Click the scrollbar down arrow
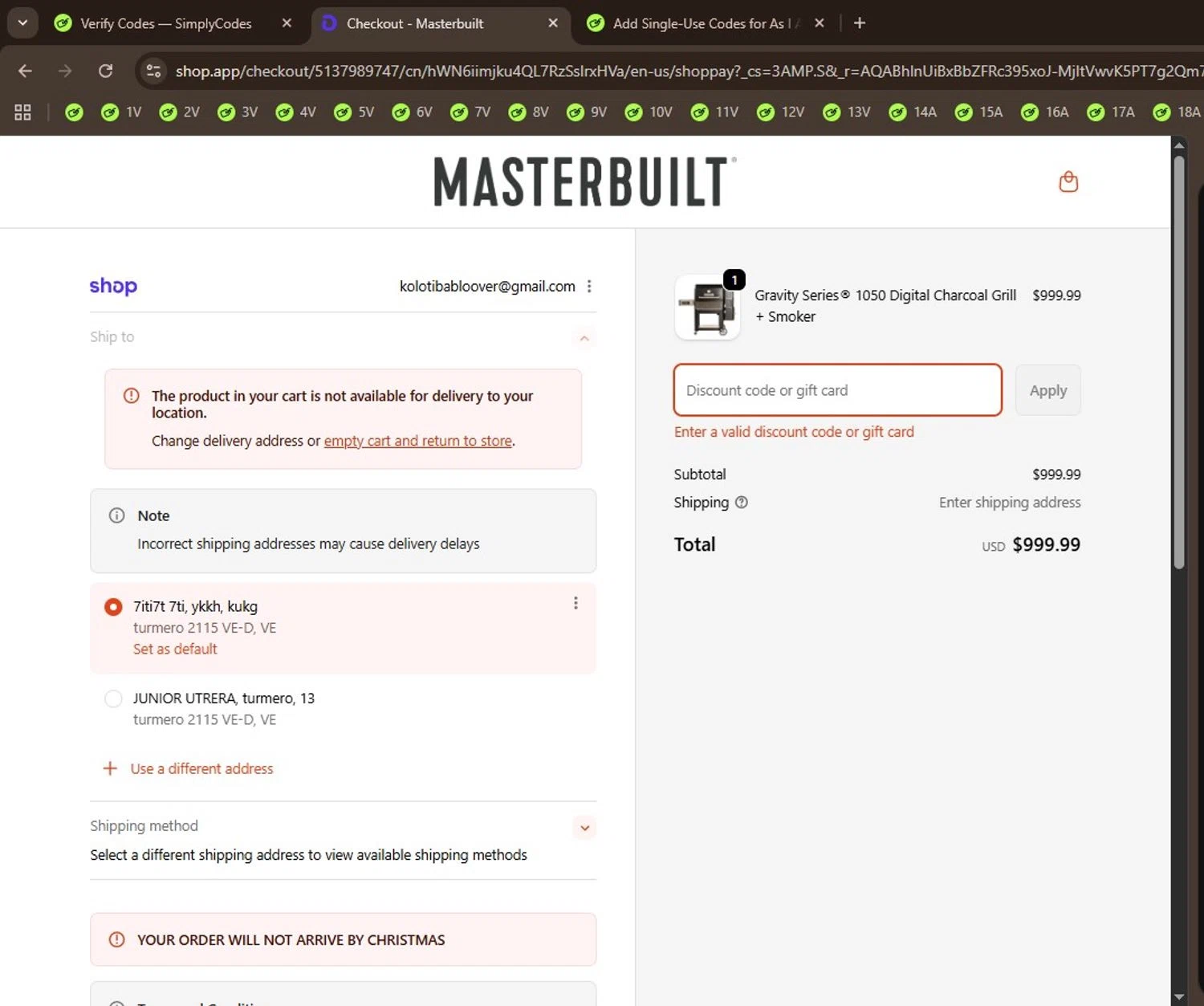 1178,996
